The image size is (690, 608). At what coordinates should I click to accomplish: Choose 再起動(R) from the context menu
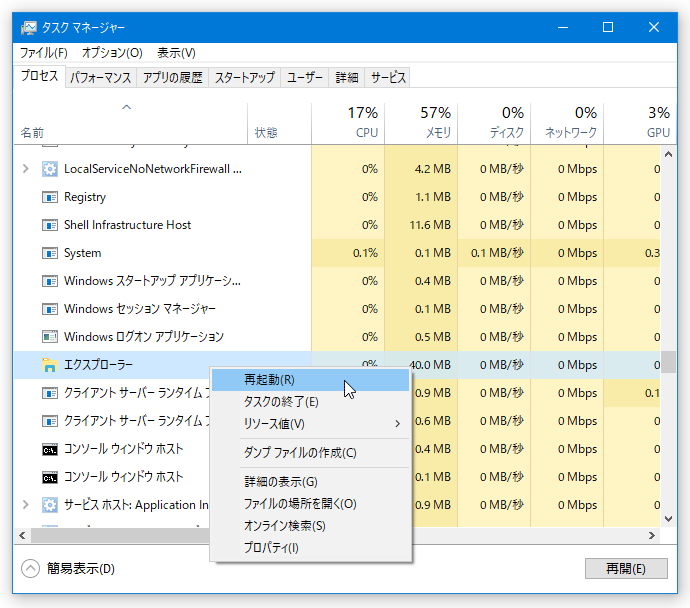311,380
